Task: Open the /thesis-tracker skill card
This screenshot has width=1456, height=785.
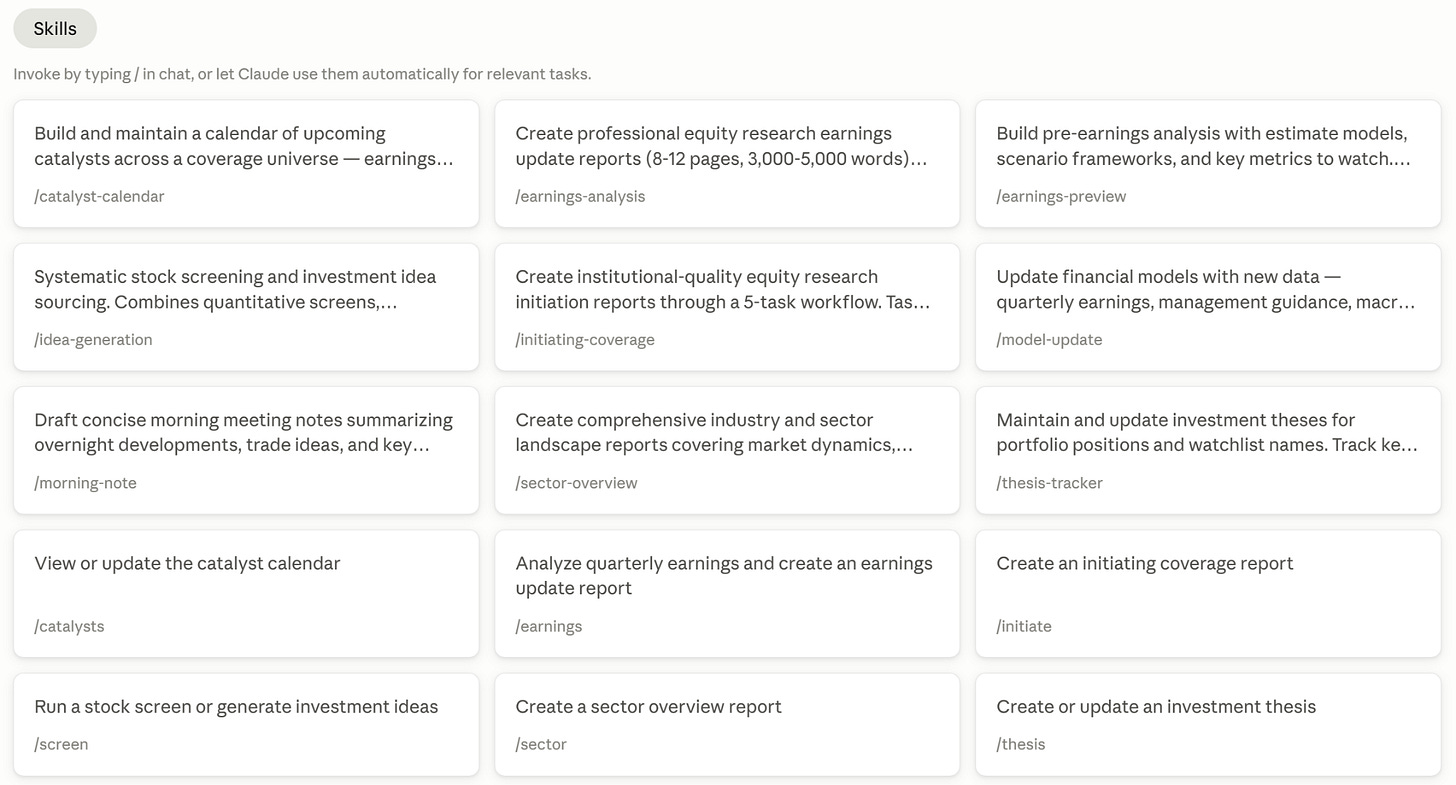Action: click(x=1208, y=450)
